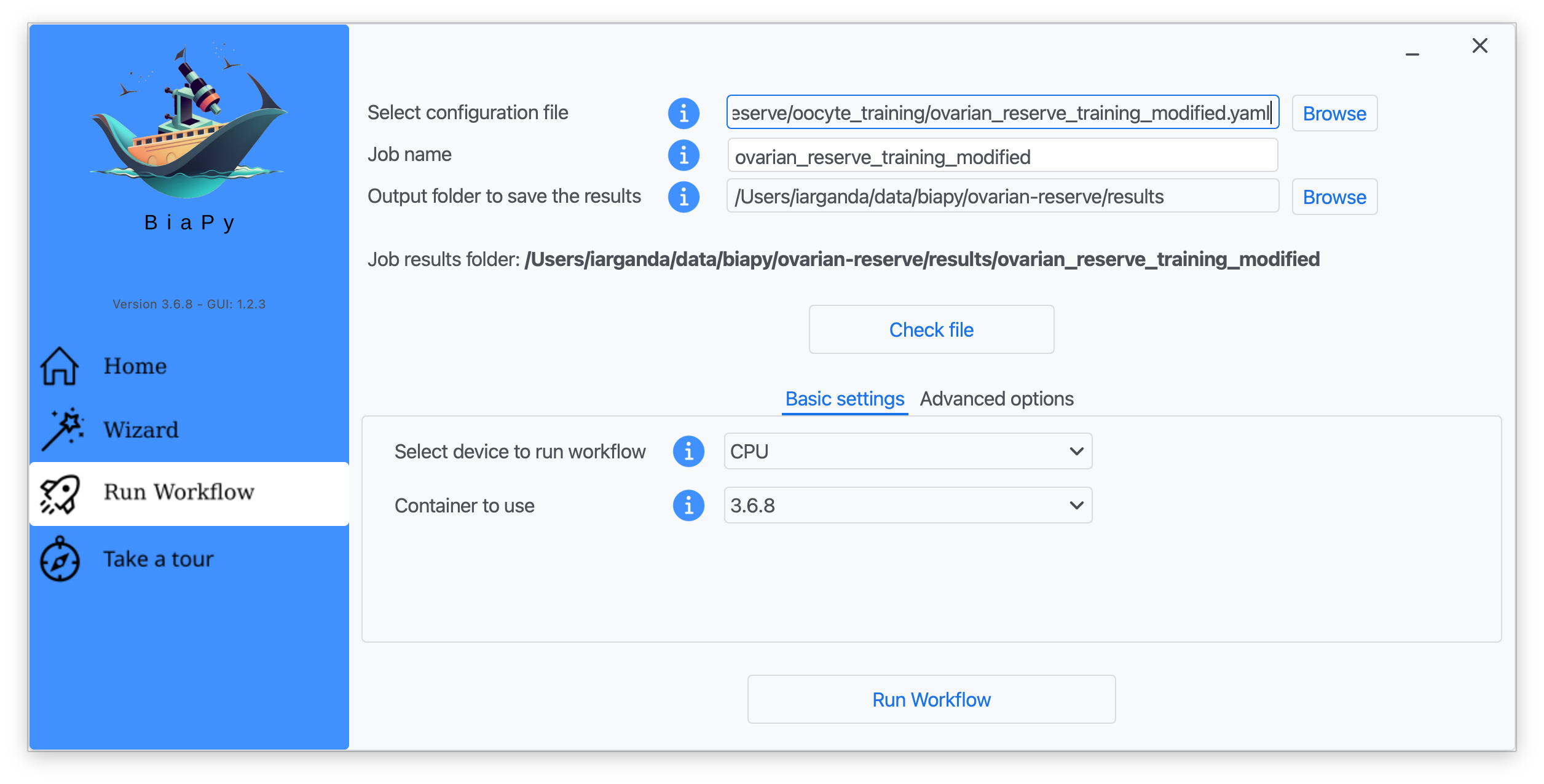This screenshot has width=1544, height=784.
Task: Show info for Select device to run workflow
Action: click(688, 452)
